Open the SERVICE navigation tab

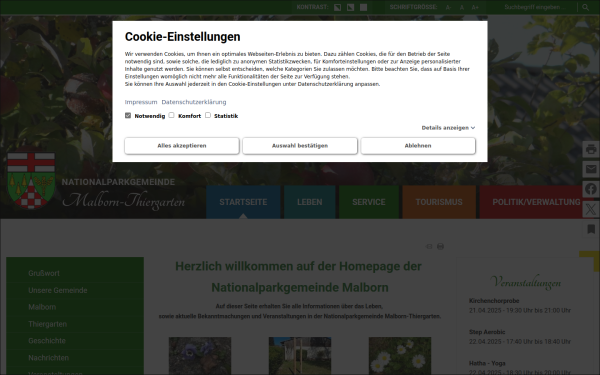(x=369, y=202)
